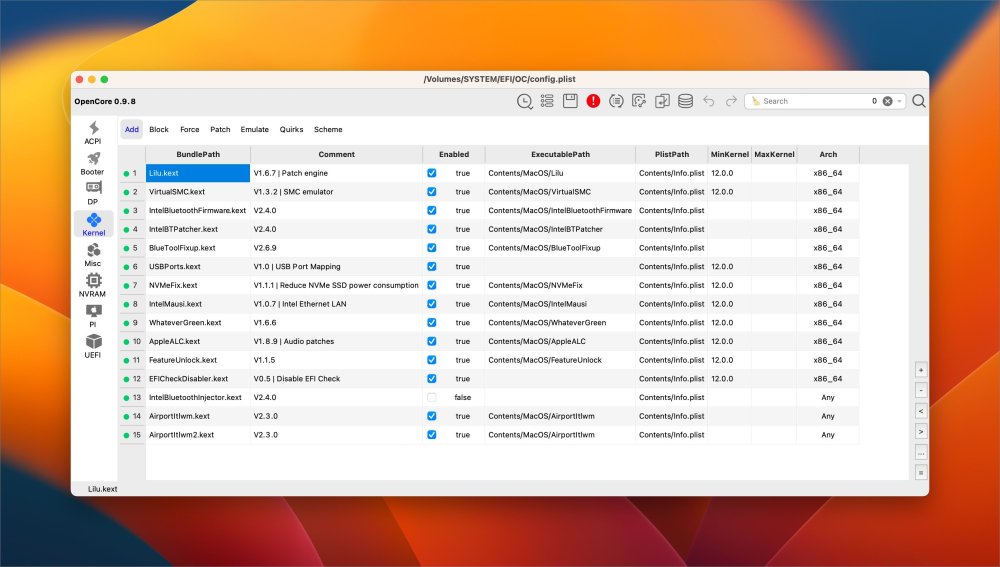Switch to the Force tab
Screen dimensions: 1000x567
pyautogui.click(x=189, y=129)
